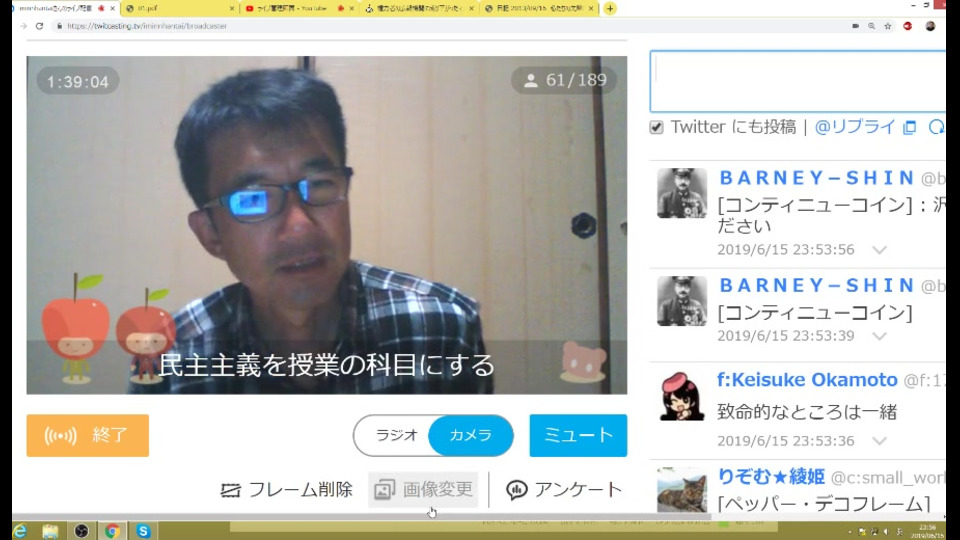Toggle the Twitterにも投稿 checkbox
960x540 pixels.
pyautogui.click(x=656, y=127)
